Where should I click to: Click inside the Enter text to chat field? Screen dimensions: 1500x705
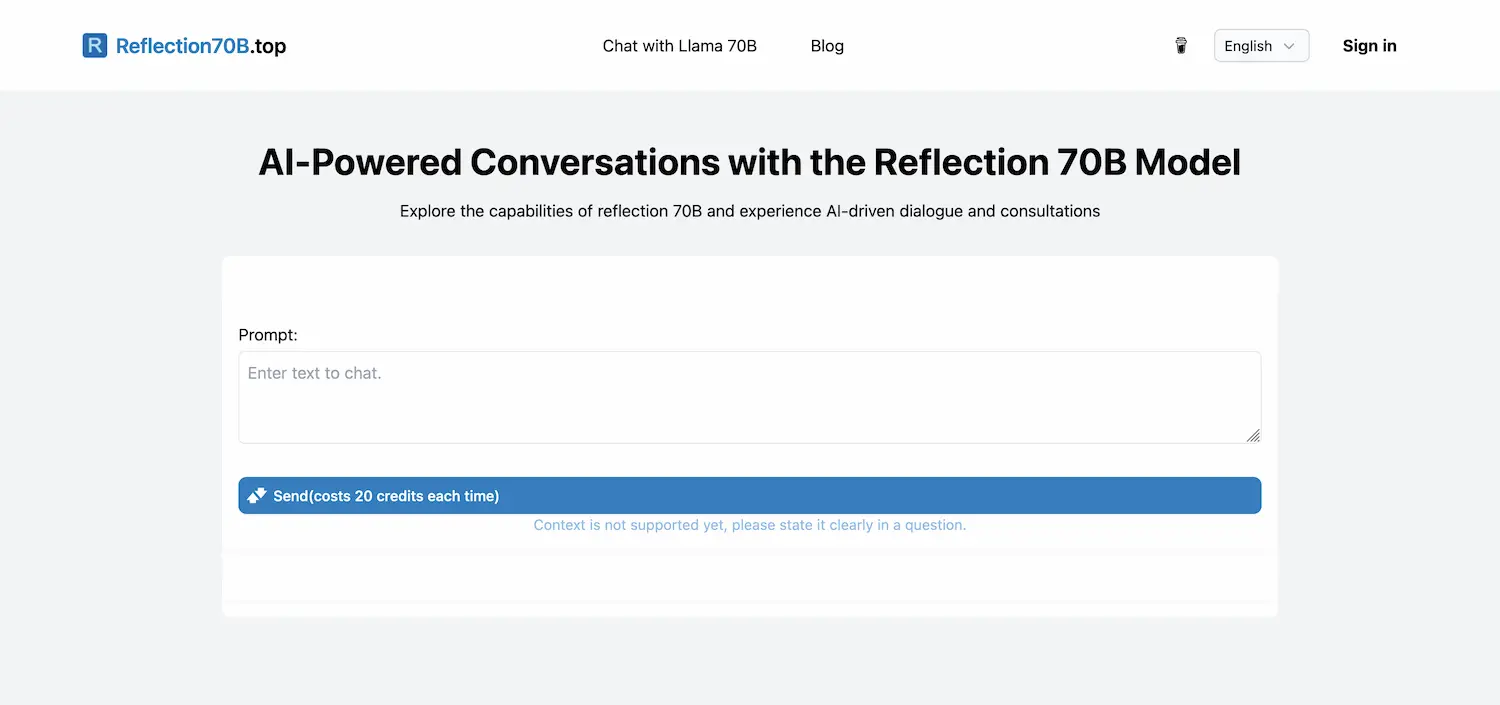(x=749, y=396)
